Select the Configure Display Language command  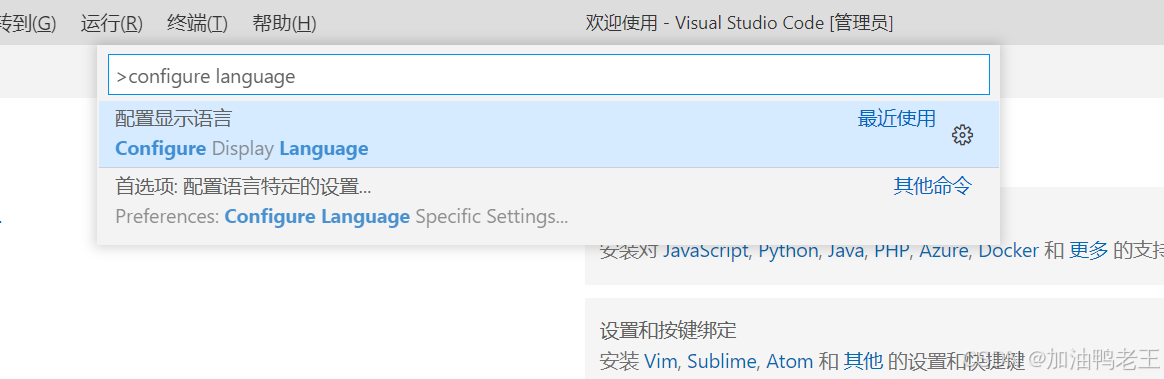[x=549, y=134]
